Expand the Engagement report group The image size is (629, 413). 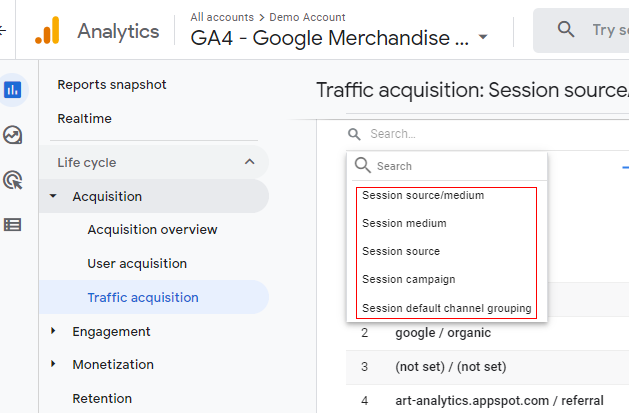point(53,331)
